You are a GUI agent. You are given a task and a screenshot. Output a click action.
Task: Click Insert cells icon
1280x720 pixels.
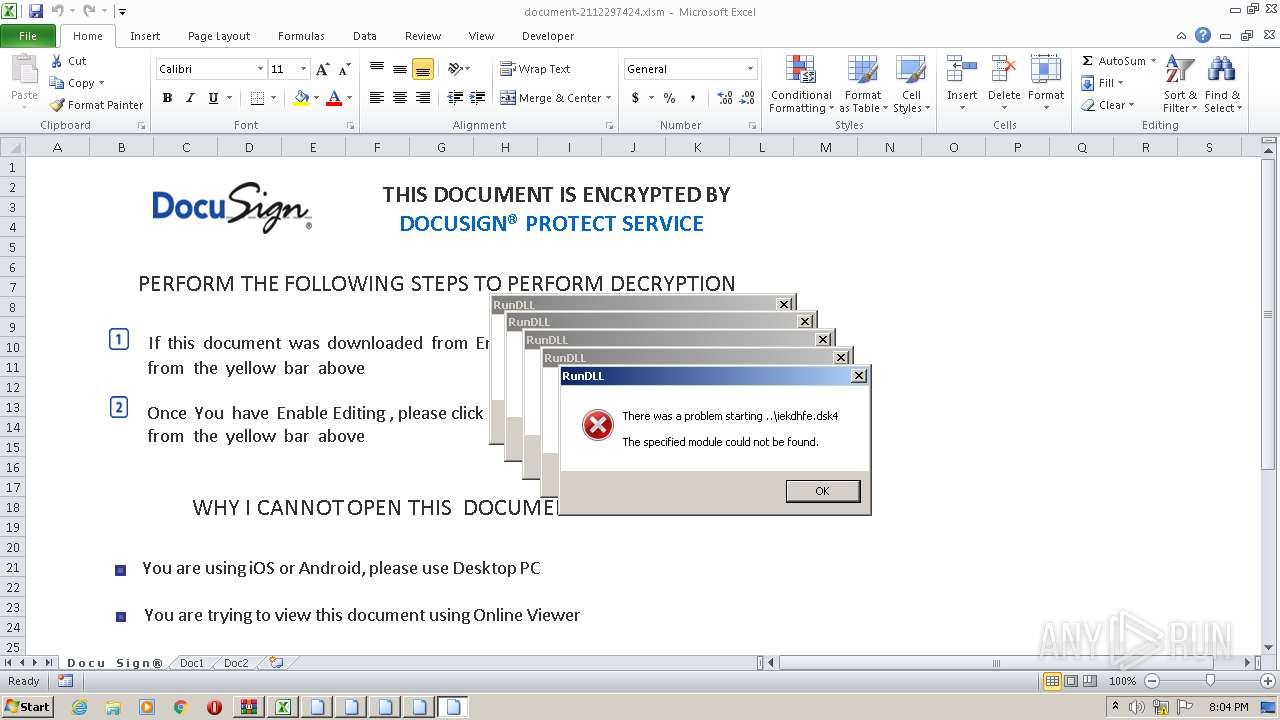click(x=962, y=69)
